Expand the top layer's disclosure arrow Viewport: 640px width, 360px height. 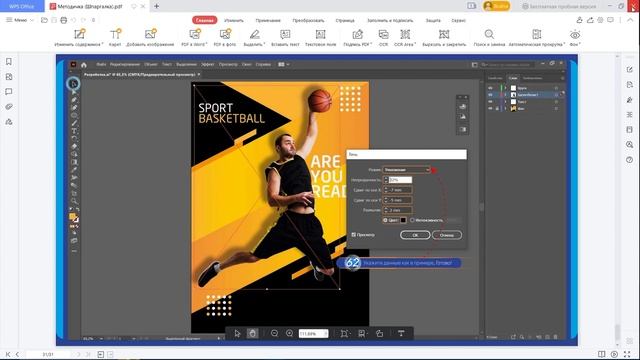(x=505, y=88)
